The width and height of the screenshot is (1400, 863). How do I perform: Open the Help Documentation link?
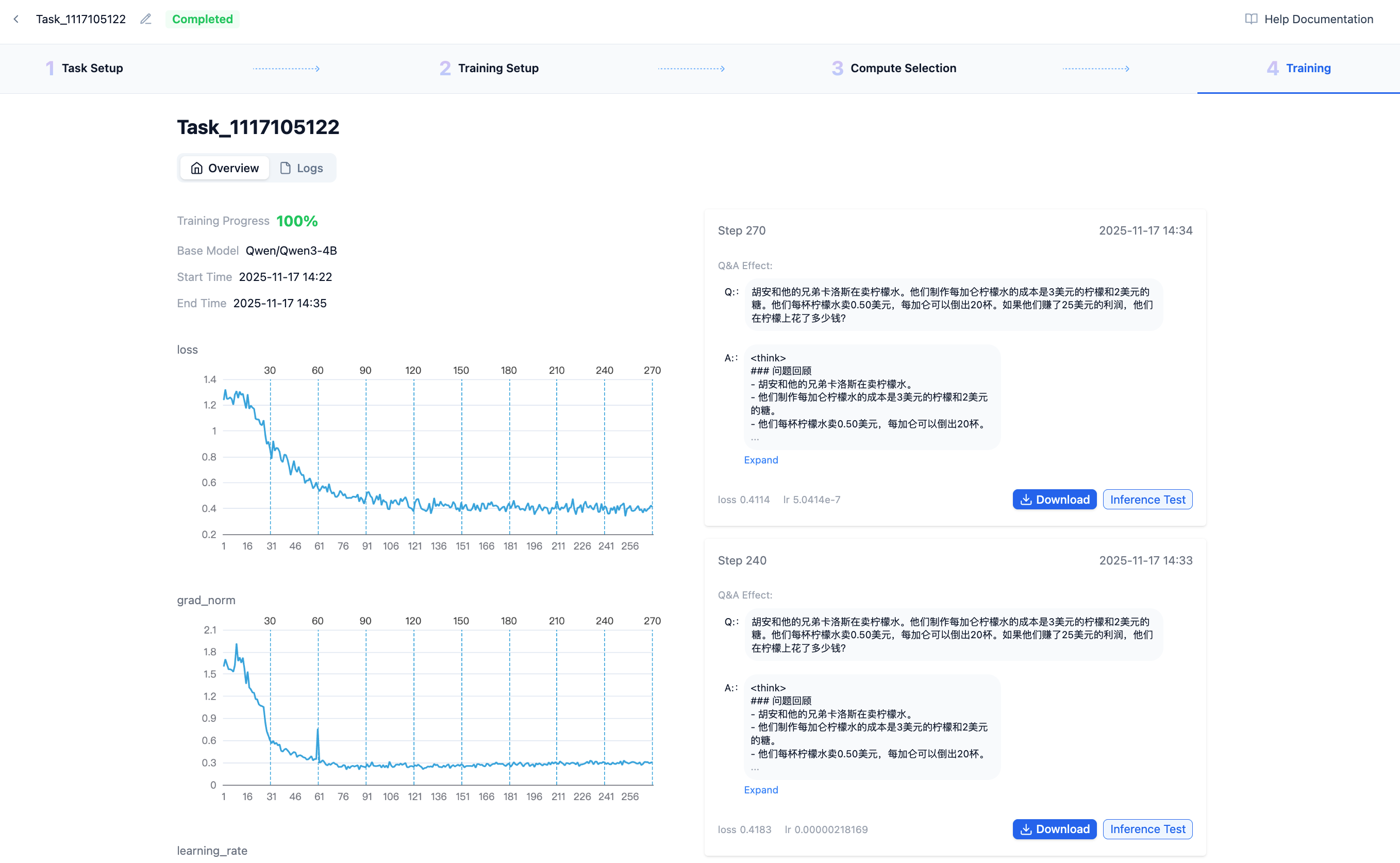click(1319, 19)
